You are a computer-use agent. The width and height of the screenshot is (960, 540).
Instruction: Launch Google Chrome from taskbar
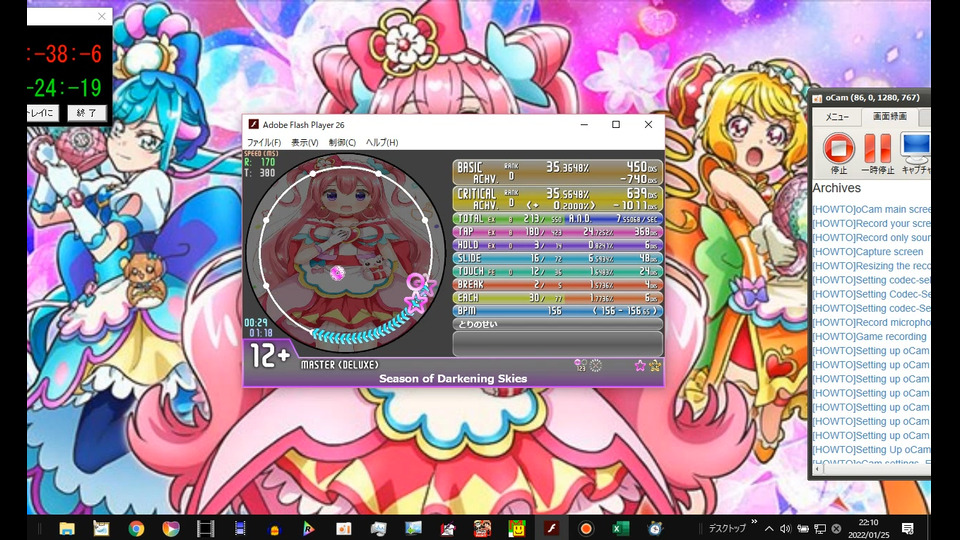pos(136,528)
